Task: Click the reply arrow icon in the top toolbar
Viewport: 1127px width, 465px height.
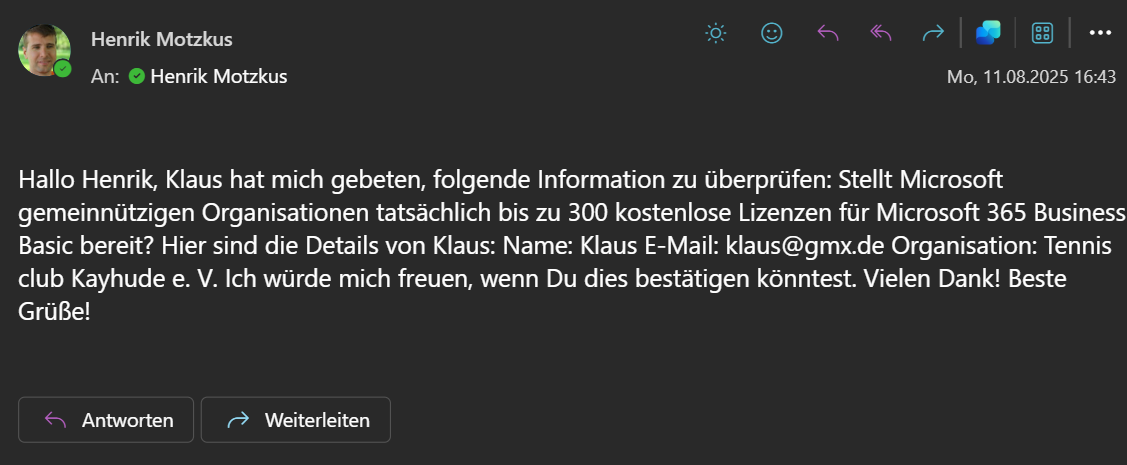Action: (x=827, y=33)
